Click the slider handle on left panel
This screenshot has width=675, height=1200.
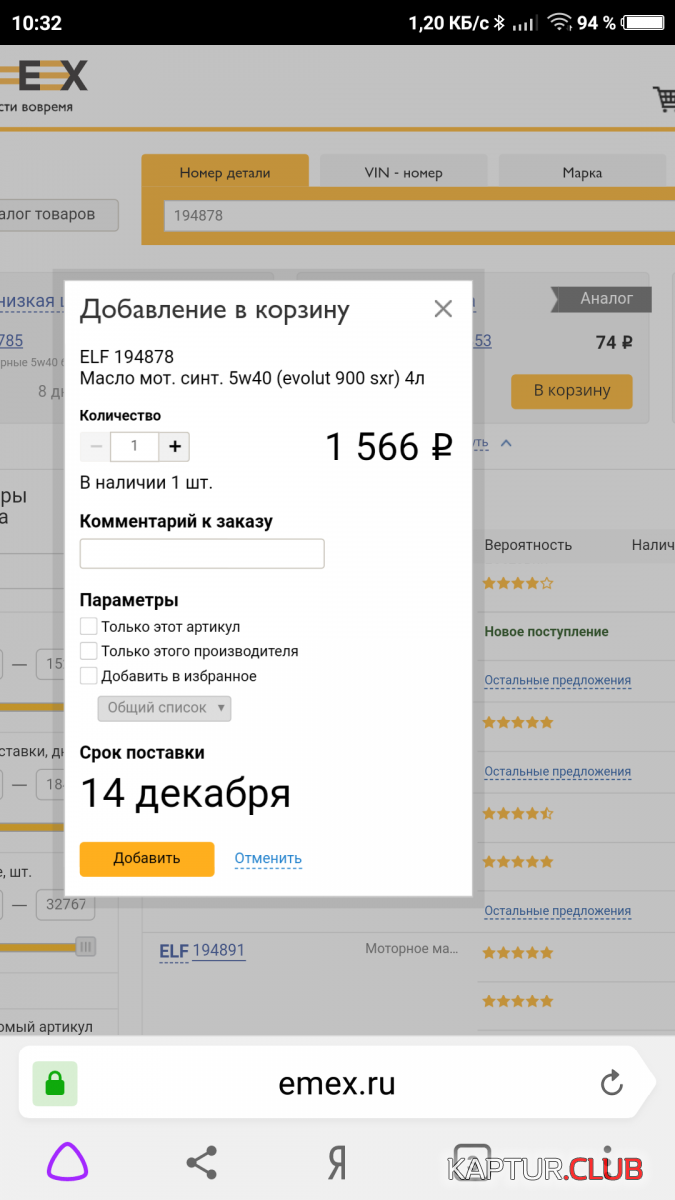click(86, 946)
